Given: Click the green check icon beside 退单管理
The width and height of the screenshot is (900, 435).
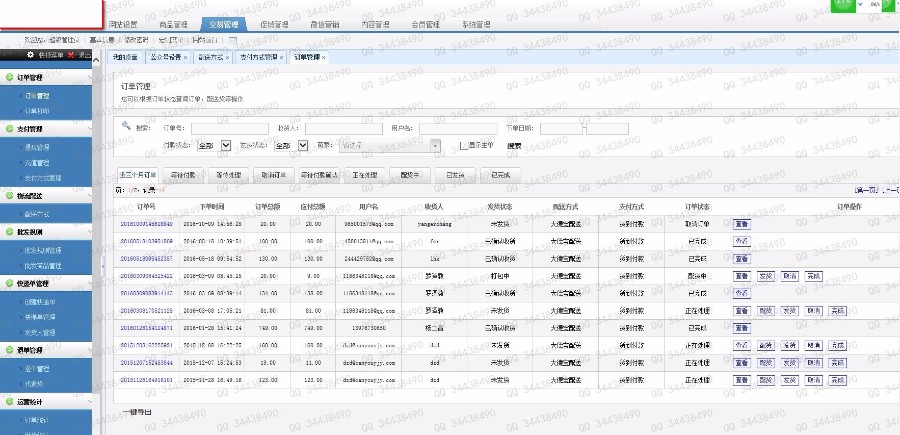Looking at the screenshot, I should pos(9,349).
